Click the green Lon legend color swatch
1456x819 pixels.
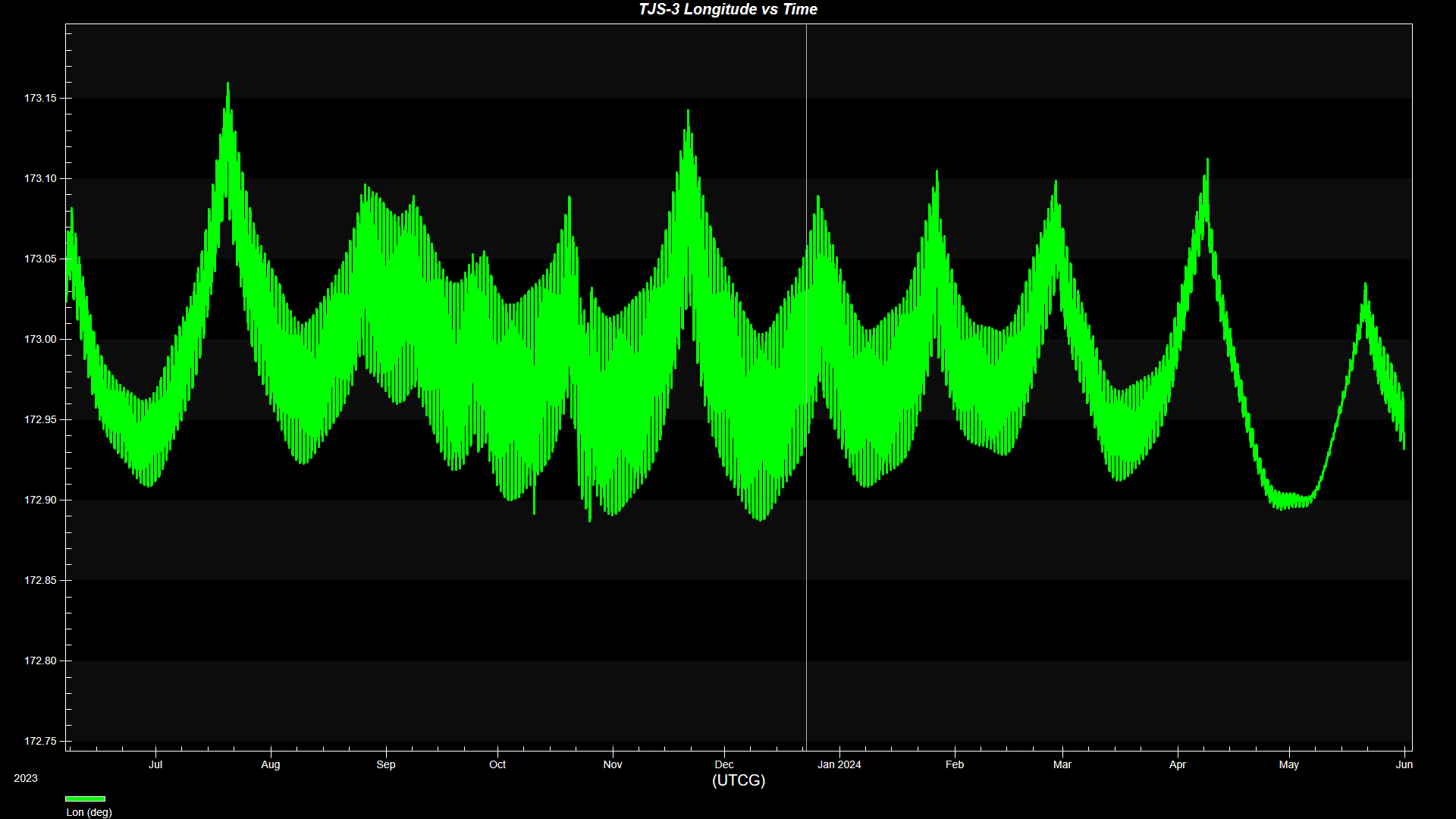(85, 799)
